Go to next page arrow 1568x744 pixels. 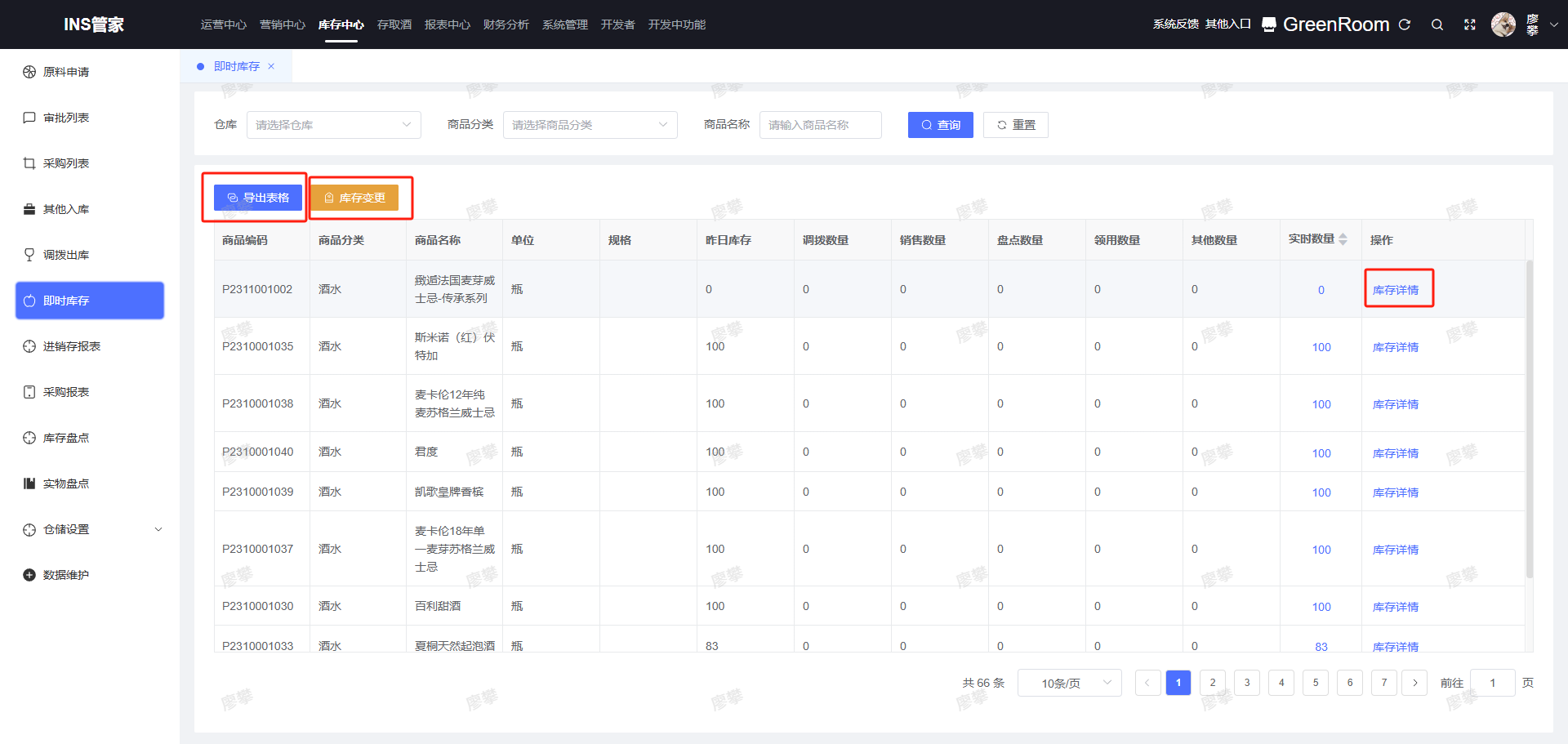[1415, 683]
